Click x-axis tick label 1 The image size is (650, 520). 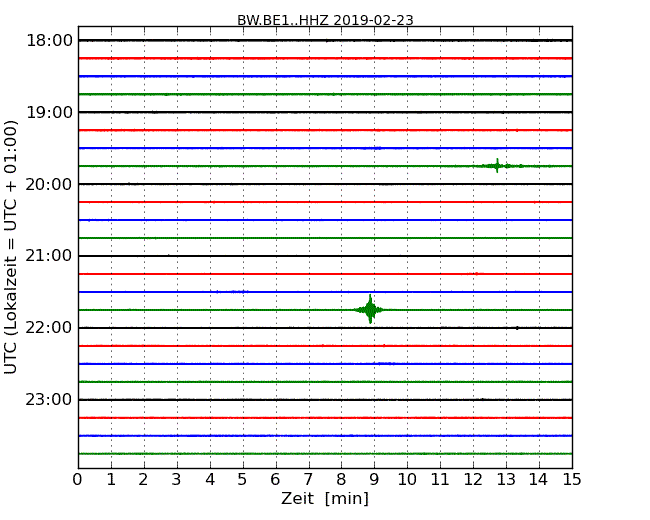111,479
